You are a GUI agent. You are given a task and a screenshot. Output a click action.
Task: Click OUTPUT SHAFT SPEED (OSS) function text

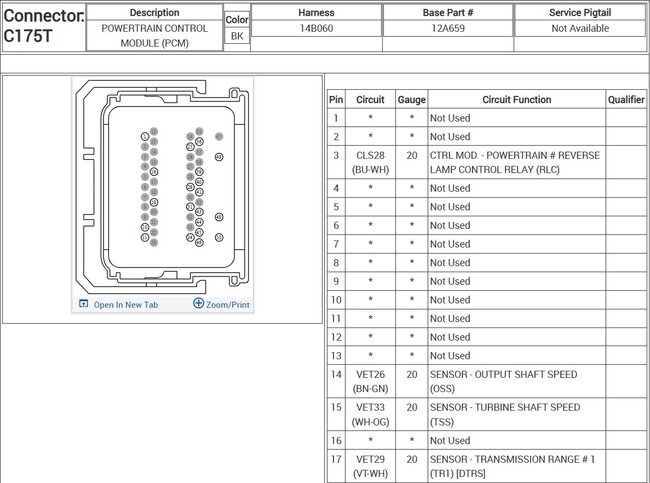pyautogui.click(x=503, y=381)
